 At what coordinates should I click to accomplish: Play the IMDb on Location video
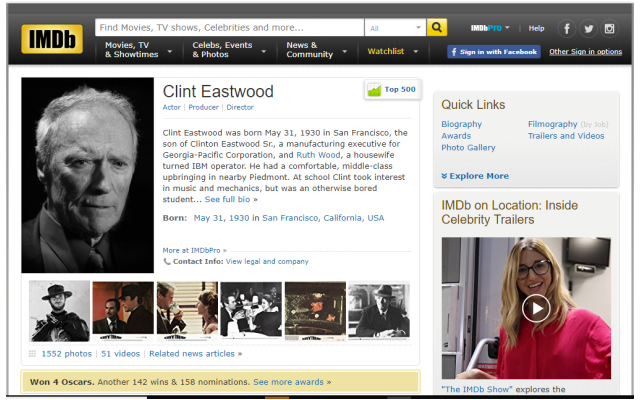536,308
